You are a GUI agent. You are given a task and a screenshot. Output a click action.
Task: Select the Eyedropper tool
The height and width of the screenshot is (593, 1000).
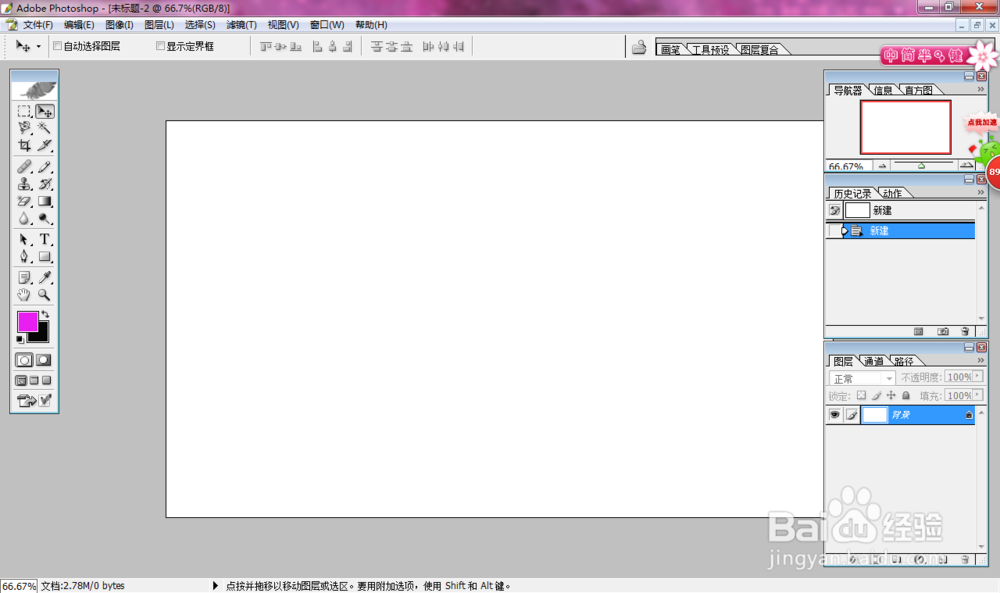coord(45,278)
